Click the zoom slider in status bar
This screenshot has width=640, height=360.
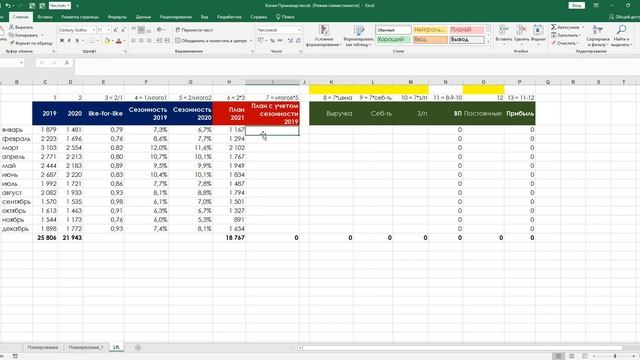tap(615, 356)
